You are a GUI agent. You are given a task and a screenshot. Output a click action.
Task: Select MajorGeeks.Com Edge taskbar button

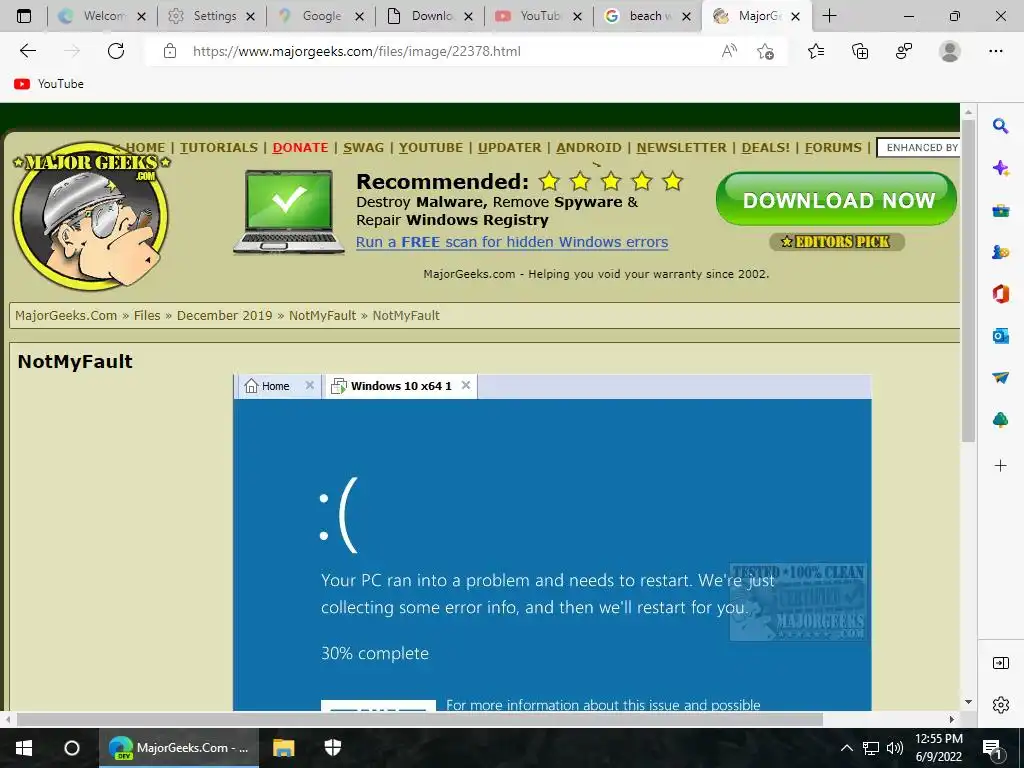point(179,748)
